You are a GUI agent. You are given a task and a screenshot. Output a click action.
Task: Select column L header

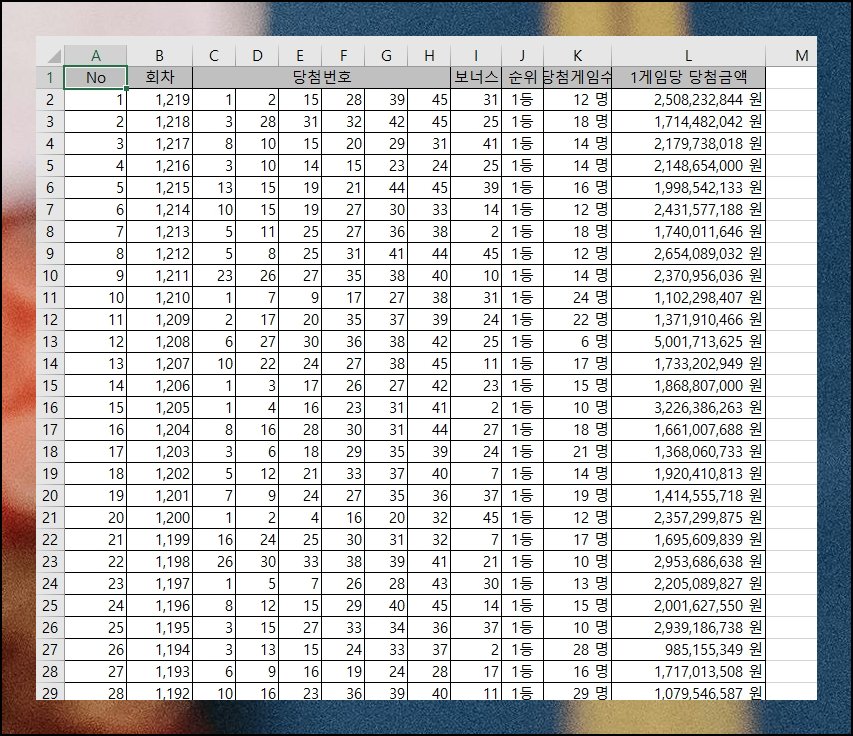tap(688, 55)
